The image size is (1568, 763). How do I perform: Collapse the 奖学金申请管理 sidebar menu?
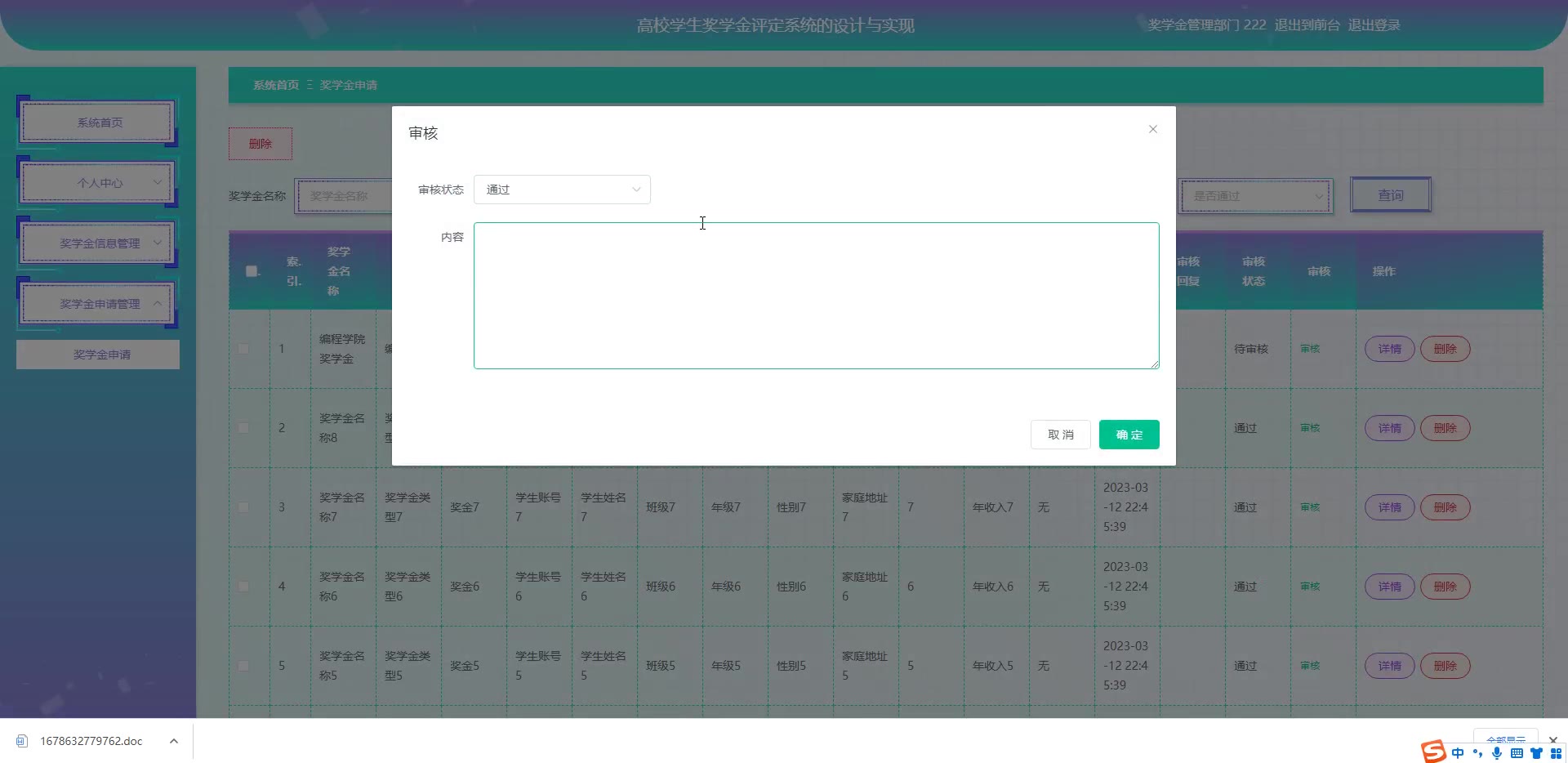(x=97, y=304)
